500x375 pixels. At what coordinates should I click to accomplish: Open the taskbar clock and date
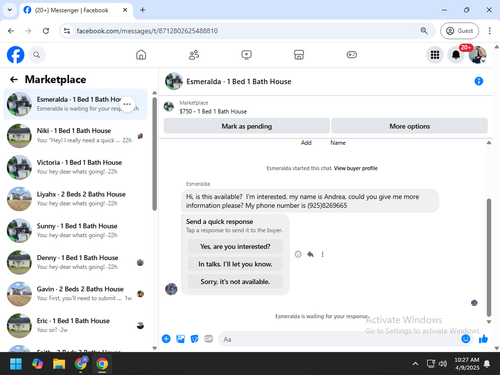pos(467,364)
